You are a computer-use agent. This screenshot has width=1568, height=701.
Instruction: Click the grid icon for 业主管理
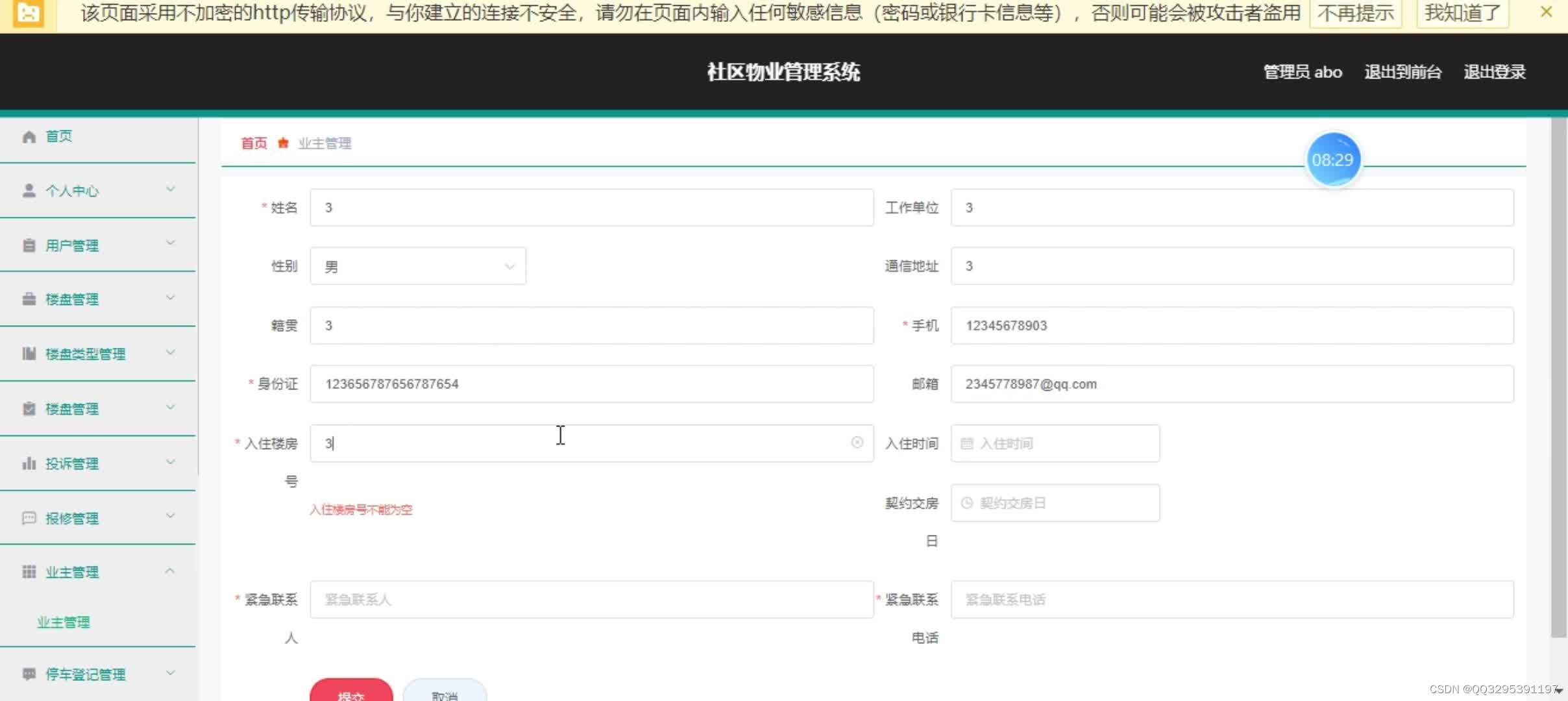[29, 572]
